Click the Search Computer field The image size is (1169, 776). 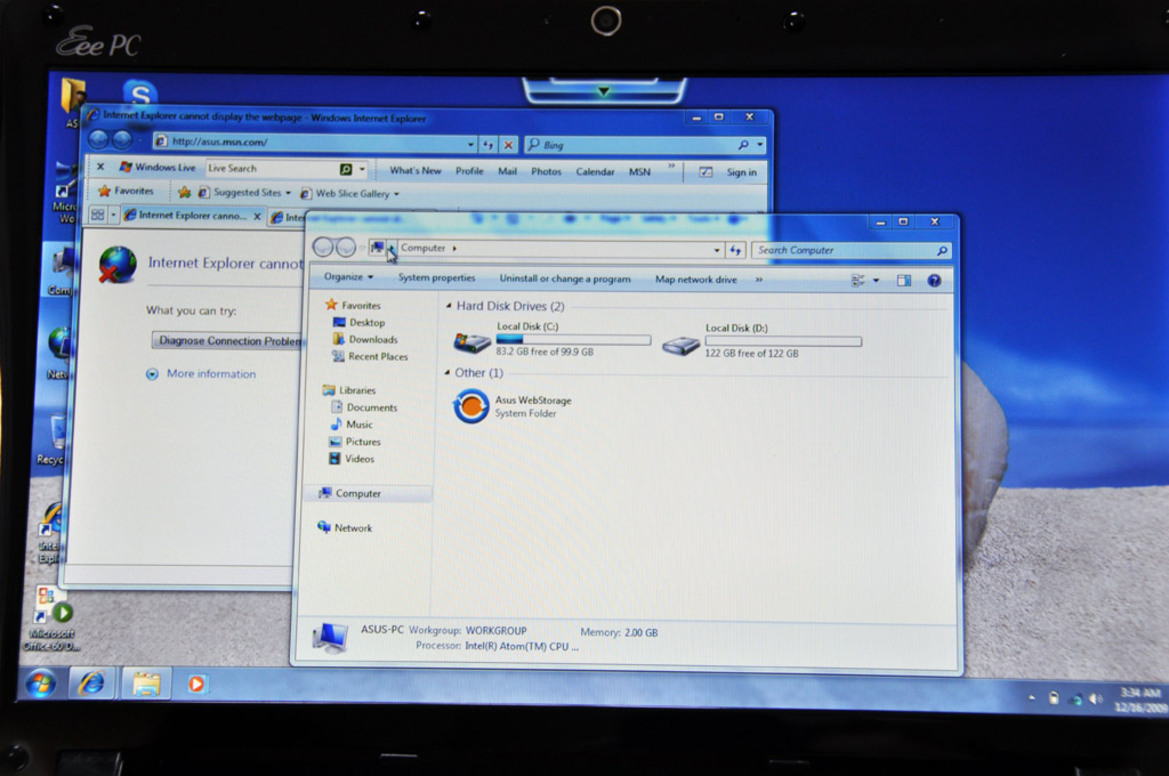coord(842,250)
